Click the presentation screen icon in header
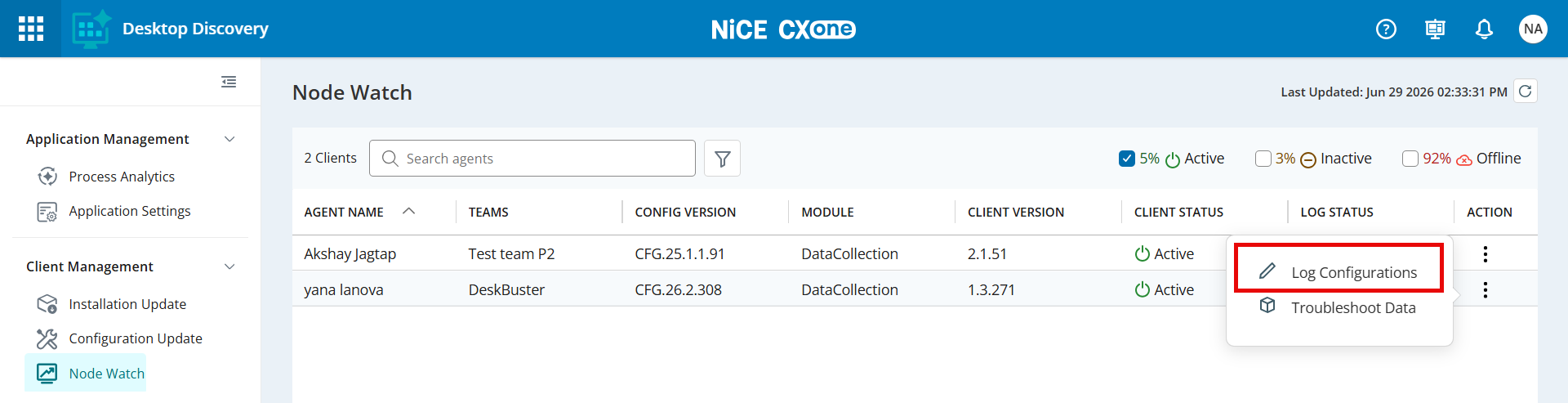This screenshot has height=403, width=1568. [x=1435, y=29]
